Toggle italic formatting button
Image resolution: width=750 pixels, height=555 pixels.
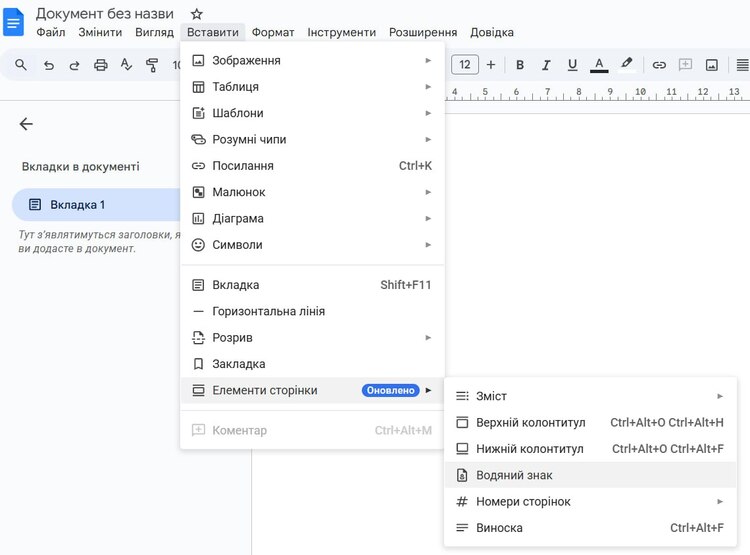coord(546,65)
